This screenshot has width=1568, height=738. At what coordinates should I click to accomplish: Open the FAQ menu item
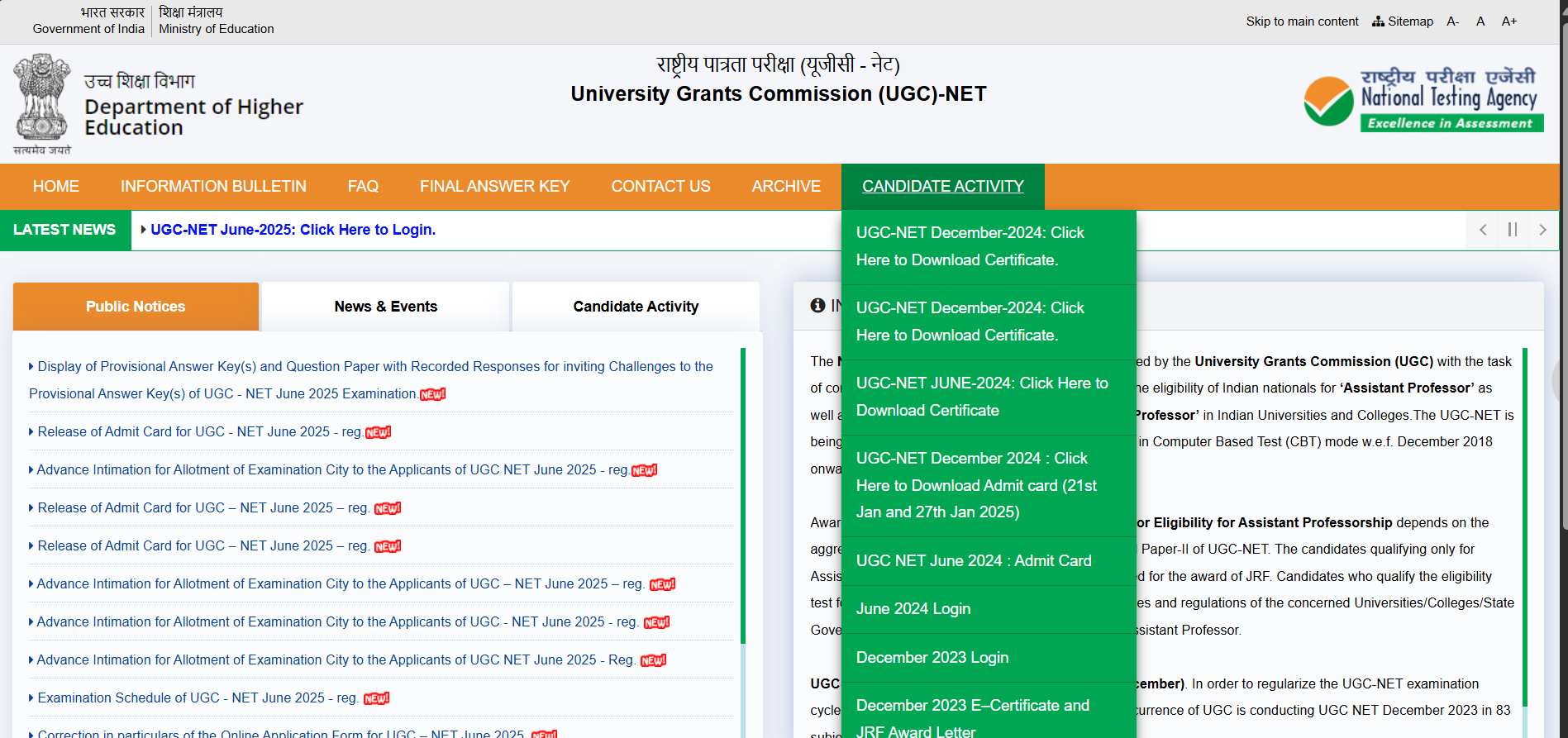pyautogui.click(x=363, y=187)
